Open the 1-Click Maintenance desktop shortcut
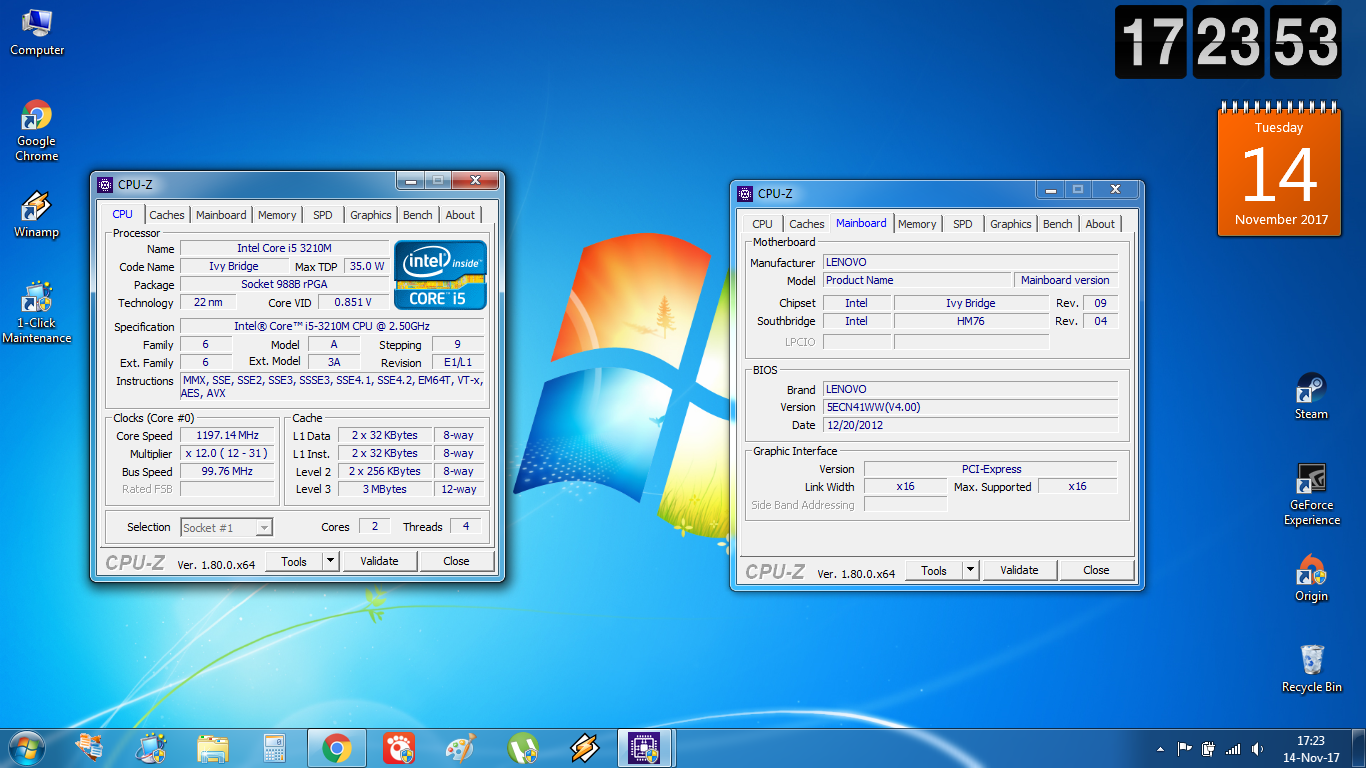Viewport: 1366px width, 768px height. (36, 313)
